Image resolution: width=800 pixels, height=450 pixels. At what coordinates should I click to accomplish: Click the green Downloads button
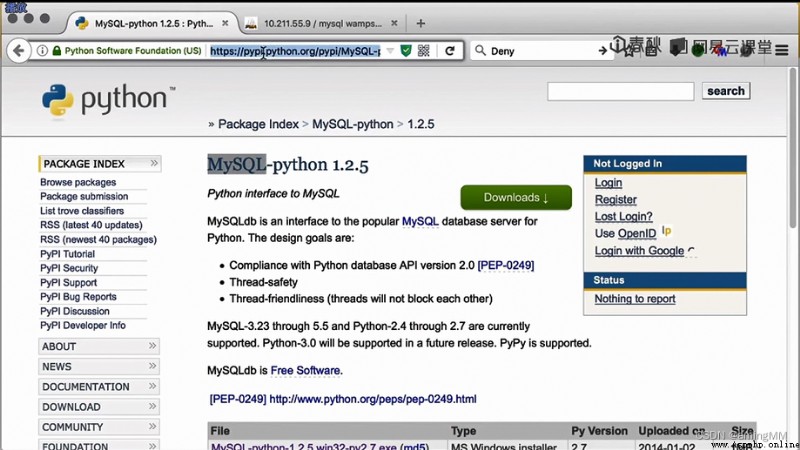516,197
